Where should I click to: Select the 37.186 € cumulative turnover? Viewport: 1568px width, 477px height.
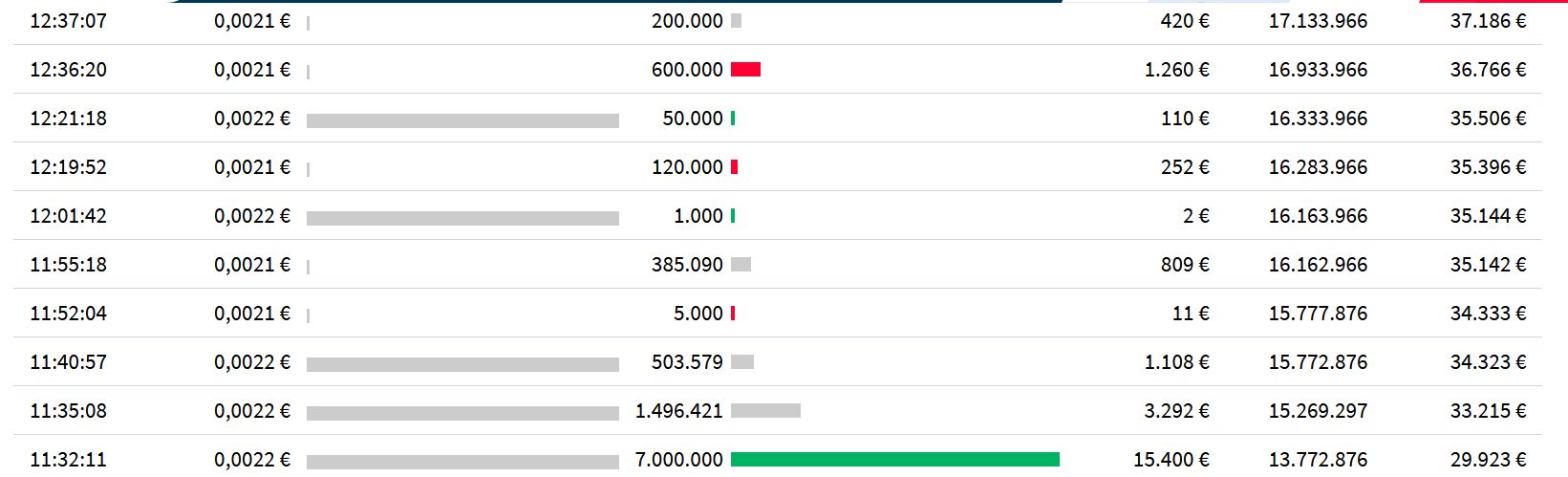pyautogui.click(x=1487, y=21)
